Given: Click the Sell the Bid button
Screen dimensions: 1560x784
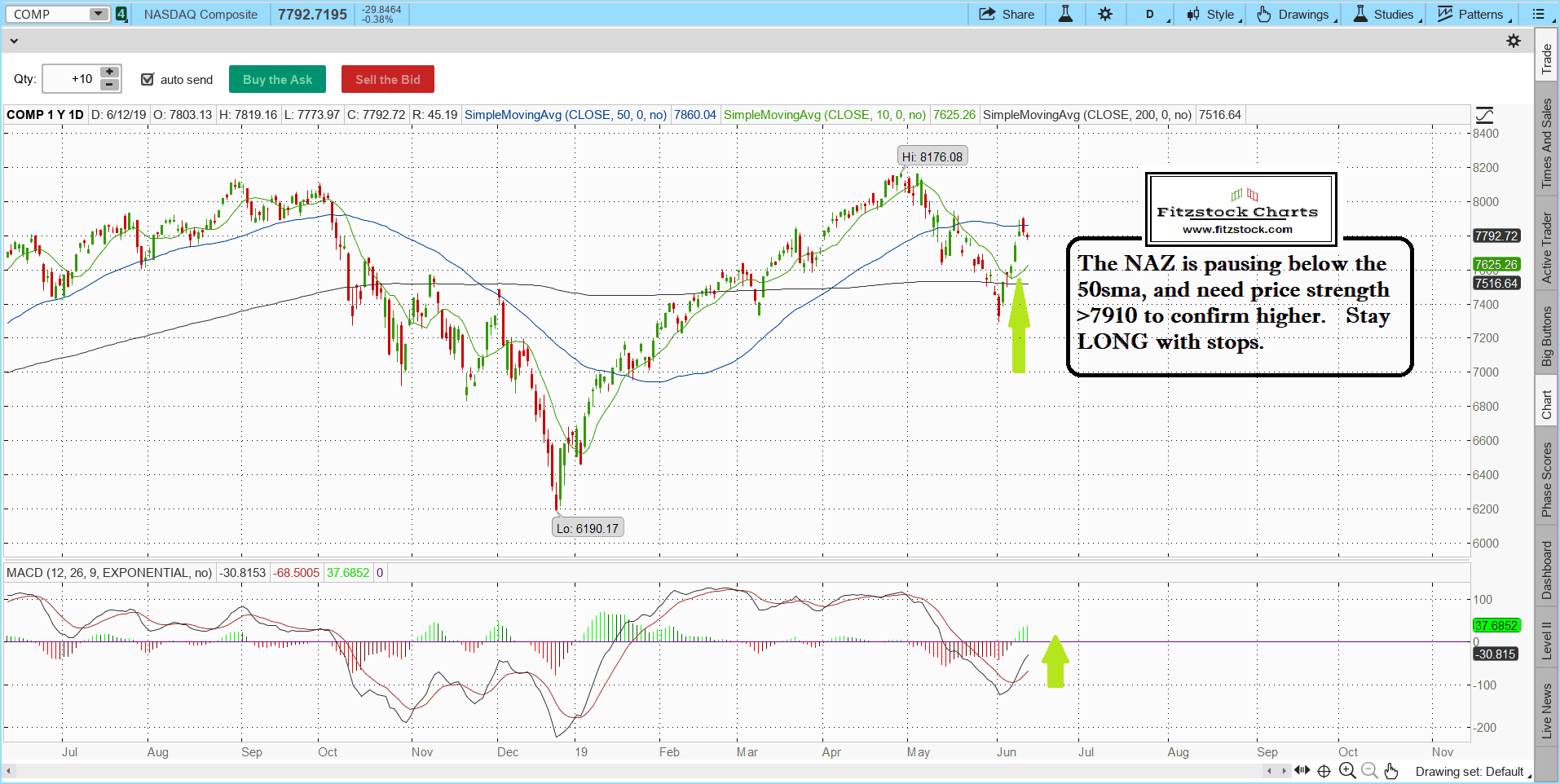Looking at the screenshot, I should click(387, 79).
